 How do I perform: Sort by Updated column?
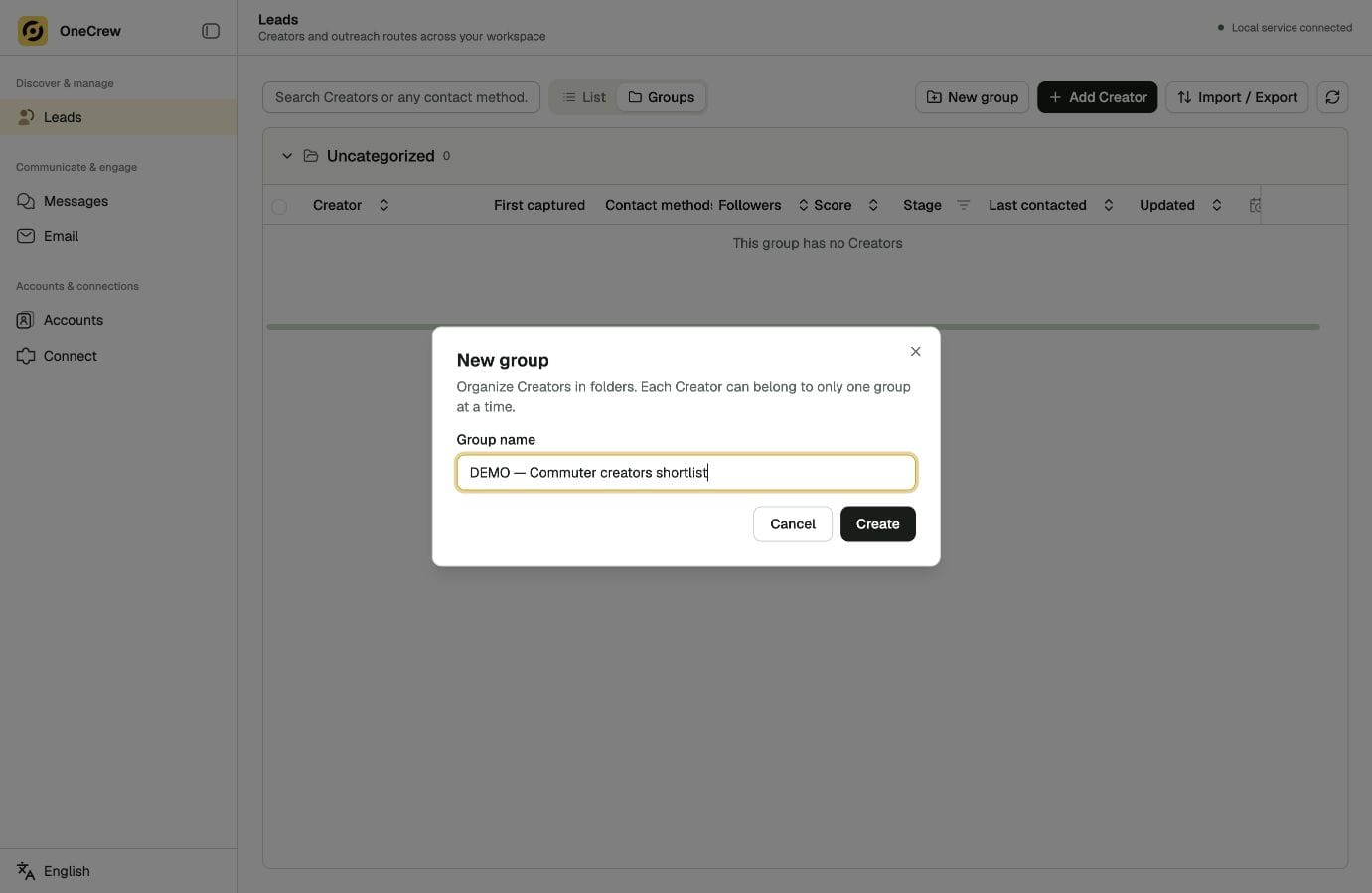click(x=1217, y=205)
